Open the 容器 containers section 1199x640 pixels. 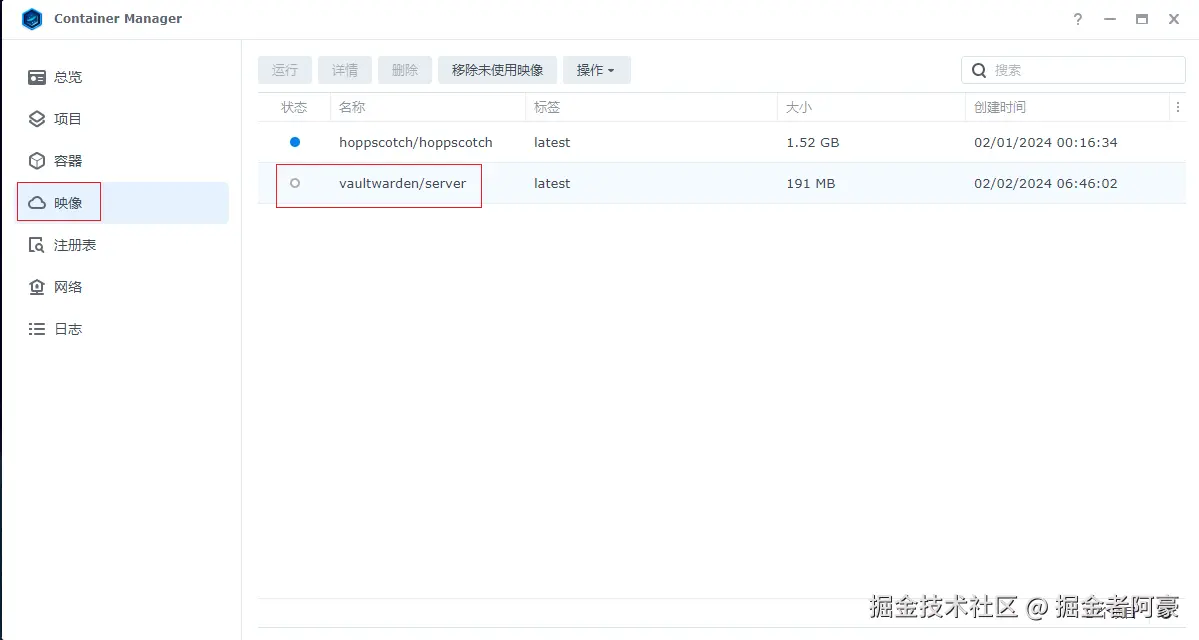coord(122,161)
